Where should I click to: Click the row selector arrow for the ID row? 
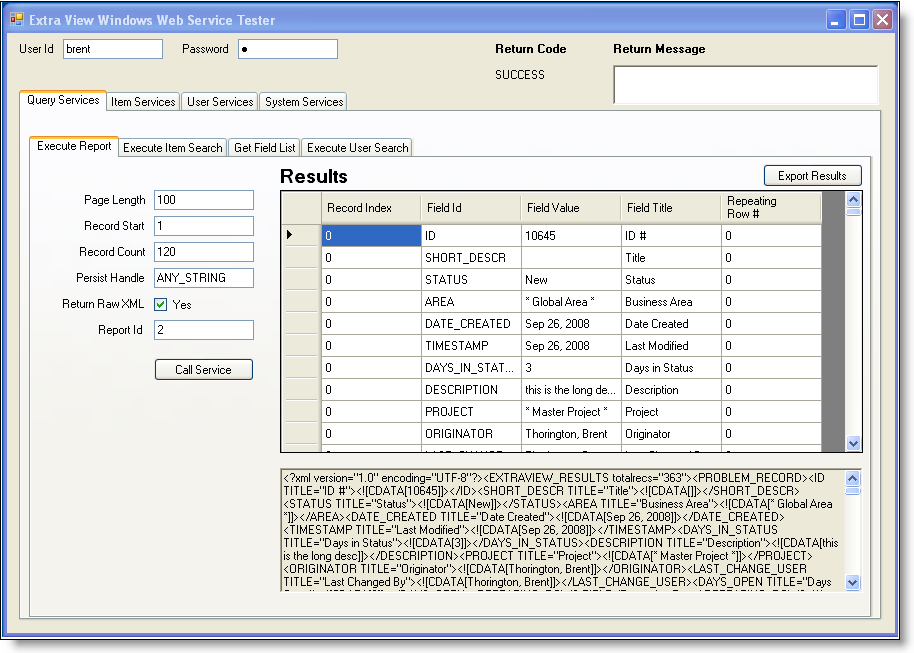[x=301, y=236]
